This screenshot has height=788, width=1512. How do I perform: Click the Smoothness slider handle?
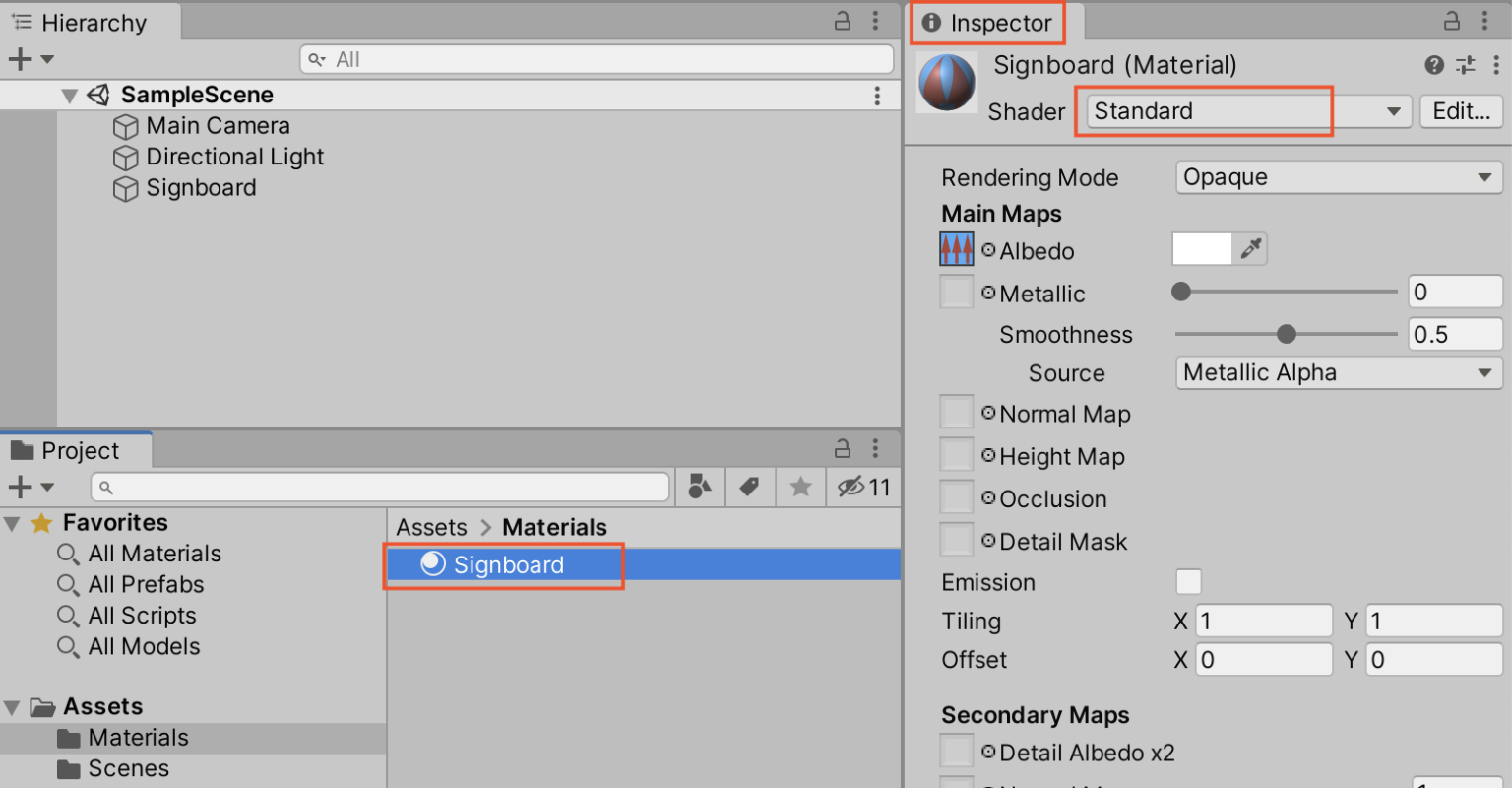coord(1287,334)
